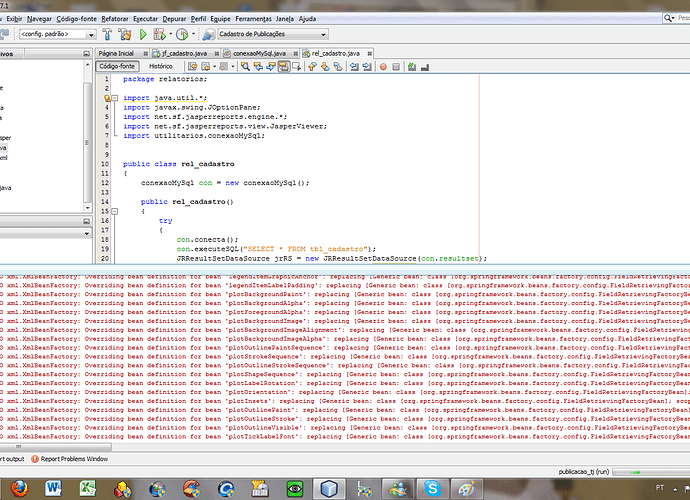Image resolution: width=690 pixels, height=500 pixels.
Task: Toggle Highlight Search in editor toolbar
Action: pyautogui.click(x=284, y=66)
